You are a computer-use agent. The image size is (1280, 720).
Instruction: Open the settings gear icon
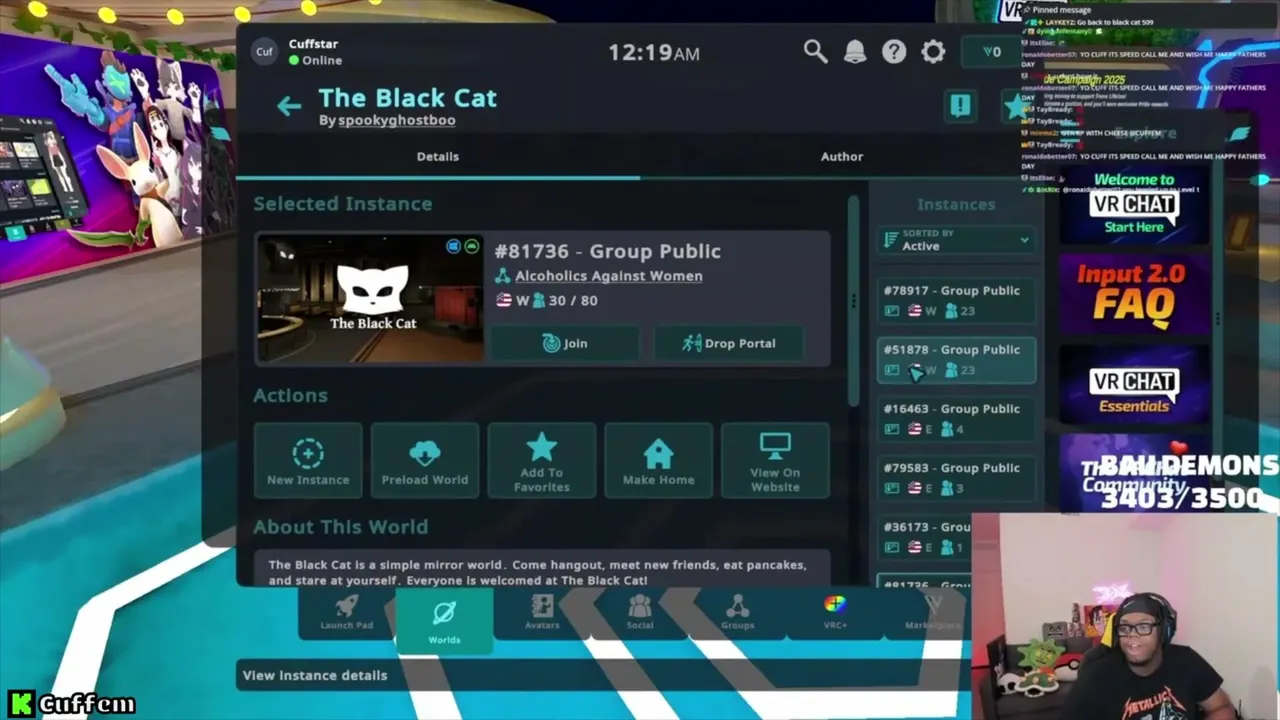933,52
